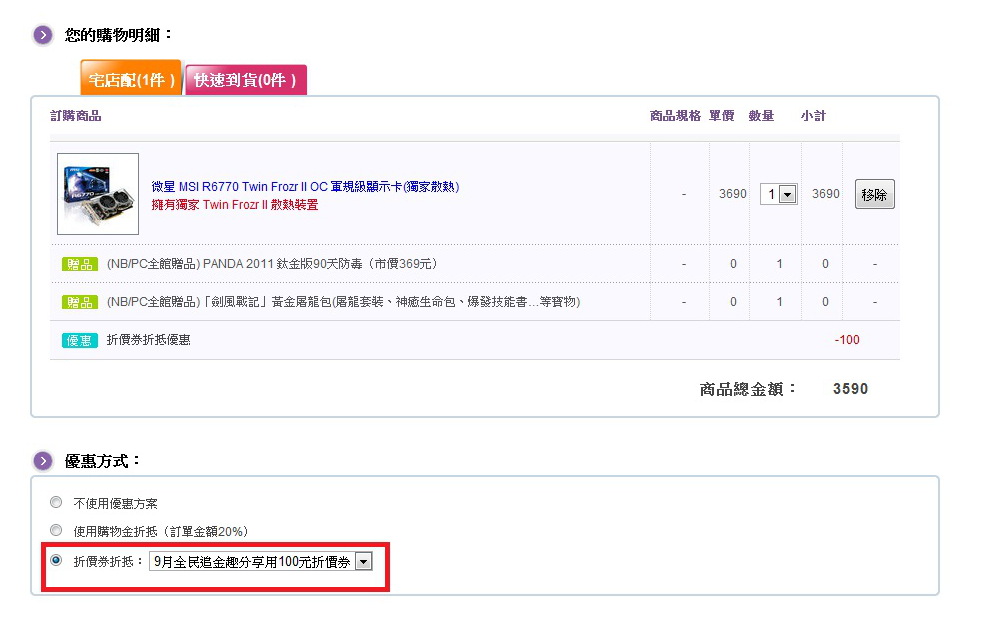Screen dimensions: 989x623
Task: Click the 商品規格 column header
Action: (x=675, y=116)
